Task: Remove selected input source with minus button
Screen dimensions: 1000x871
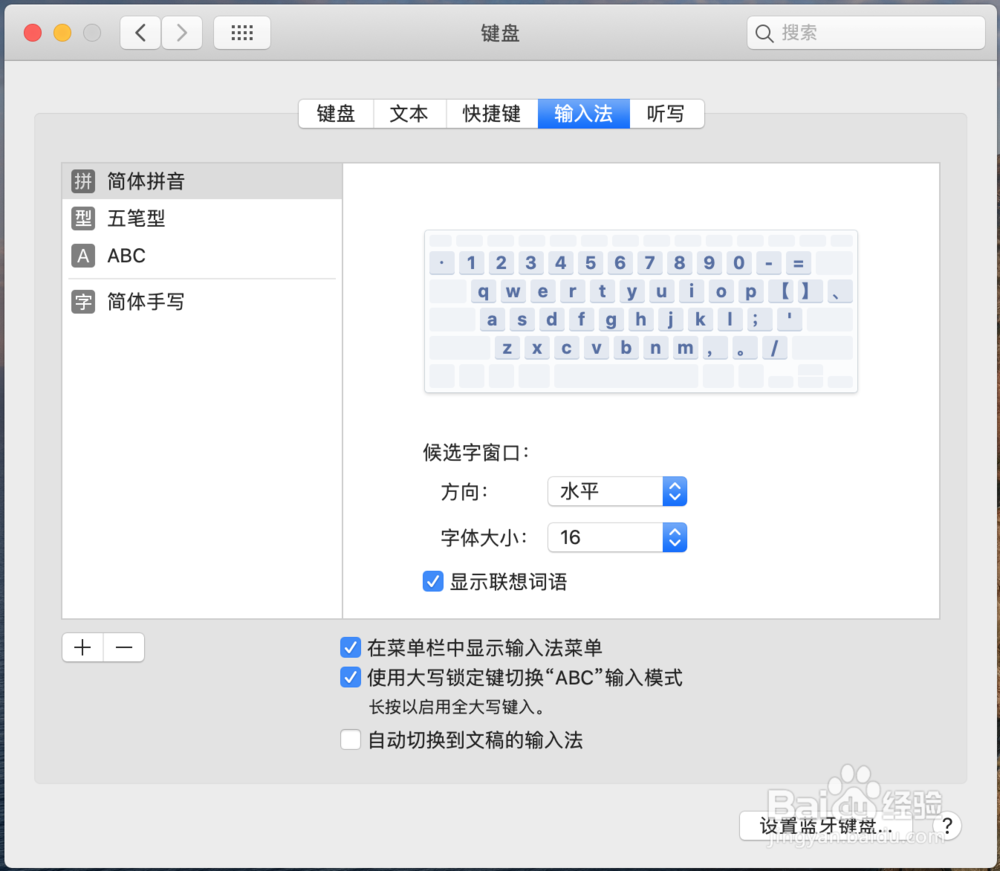Action: (x=123, y=647)
